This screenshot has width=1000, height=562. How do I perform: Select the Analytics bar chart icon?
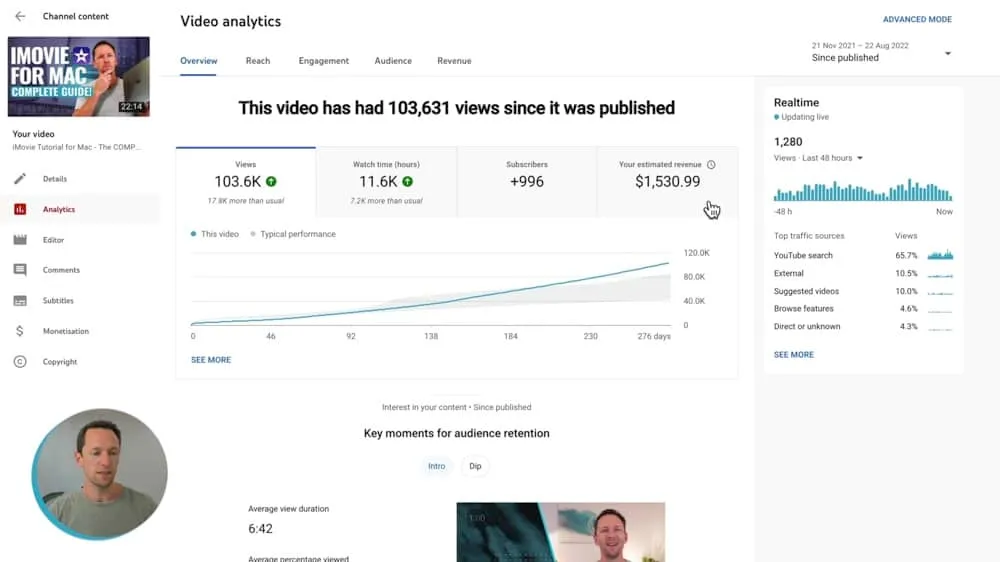coord(20,210)
